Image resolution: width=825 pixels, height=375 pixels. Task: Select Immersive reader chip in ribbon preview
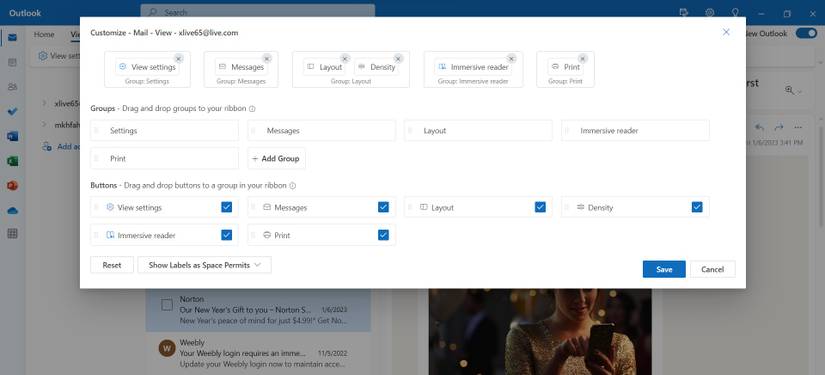pyautogui.click(x=473, y=67)
